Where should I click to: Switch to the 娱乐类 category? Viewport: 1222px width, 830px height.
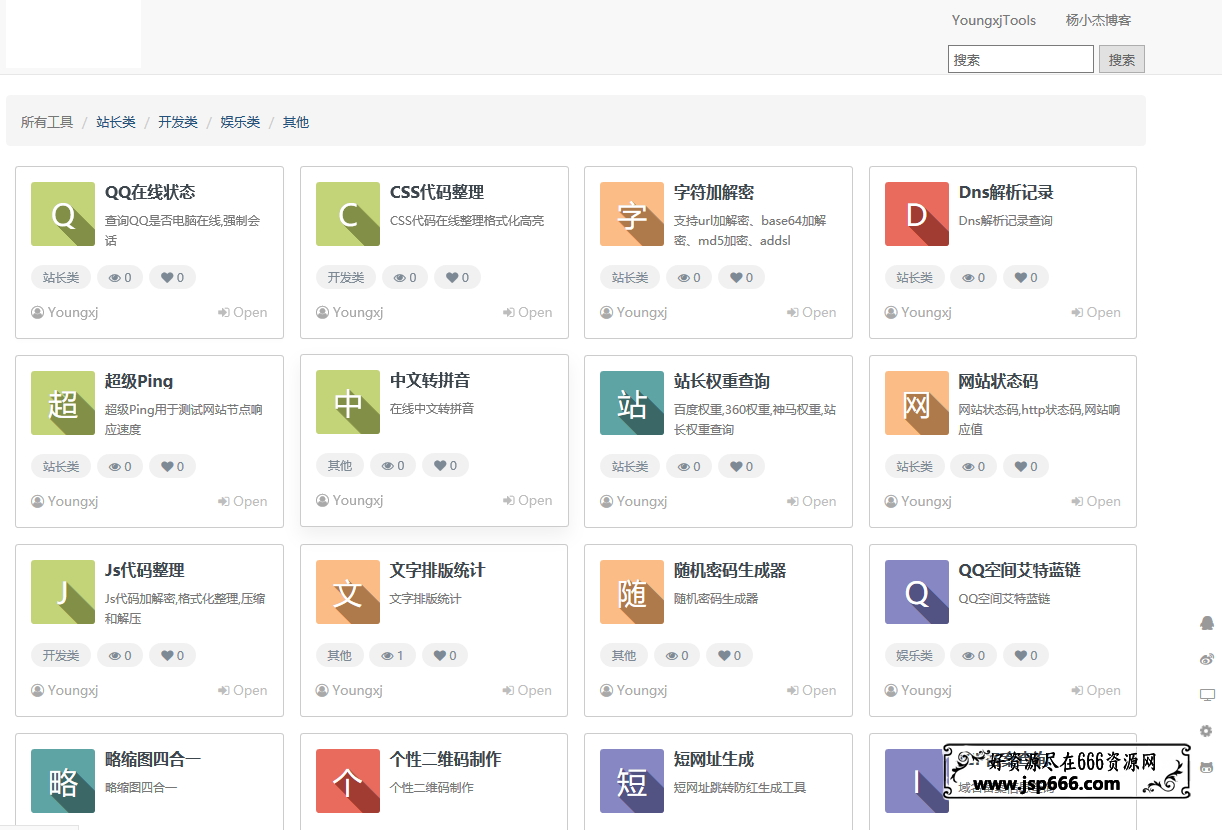[x=239, y=121]
